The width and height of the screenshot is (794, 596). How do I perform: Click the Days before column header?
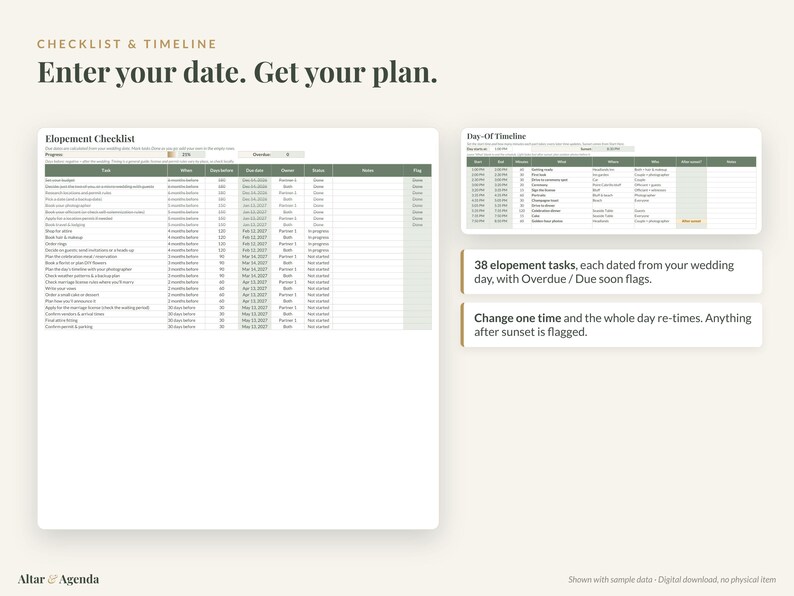tap(221, 170)
